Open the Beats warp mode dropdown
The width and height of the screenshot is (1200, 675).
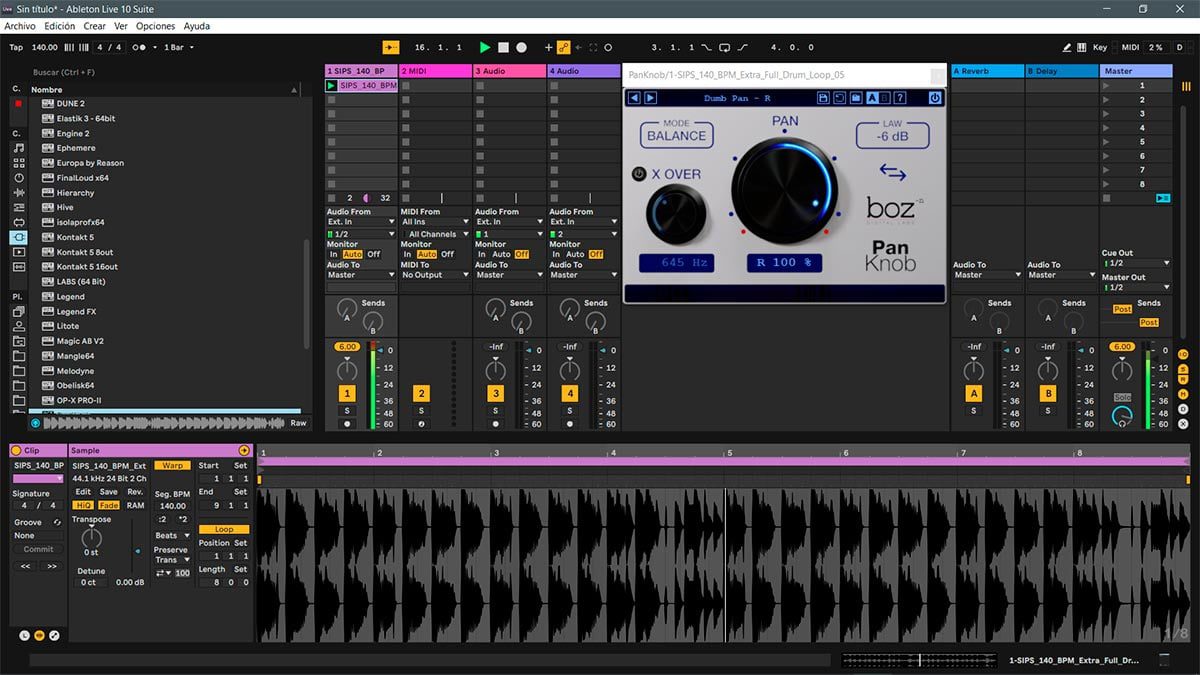point(172,536)
